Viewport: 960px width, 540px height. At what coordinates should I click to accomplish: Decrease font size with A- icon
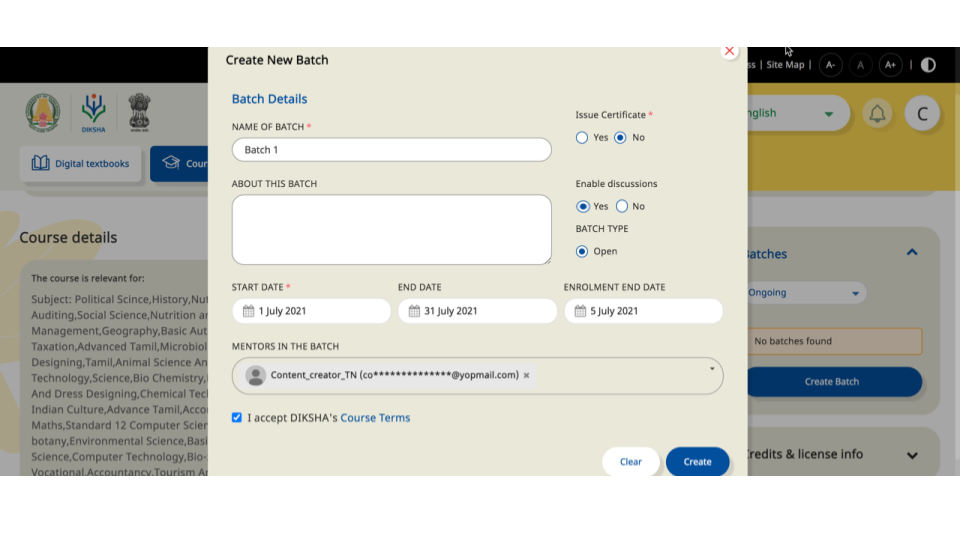point(830,65)
